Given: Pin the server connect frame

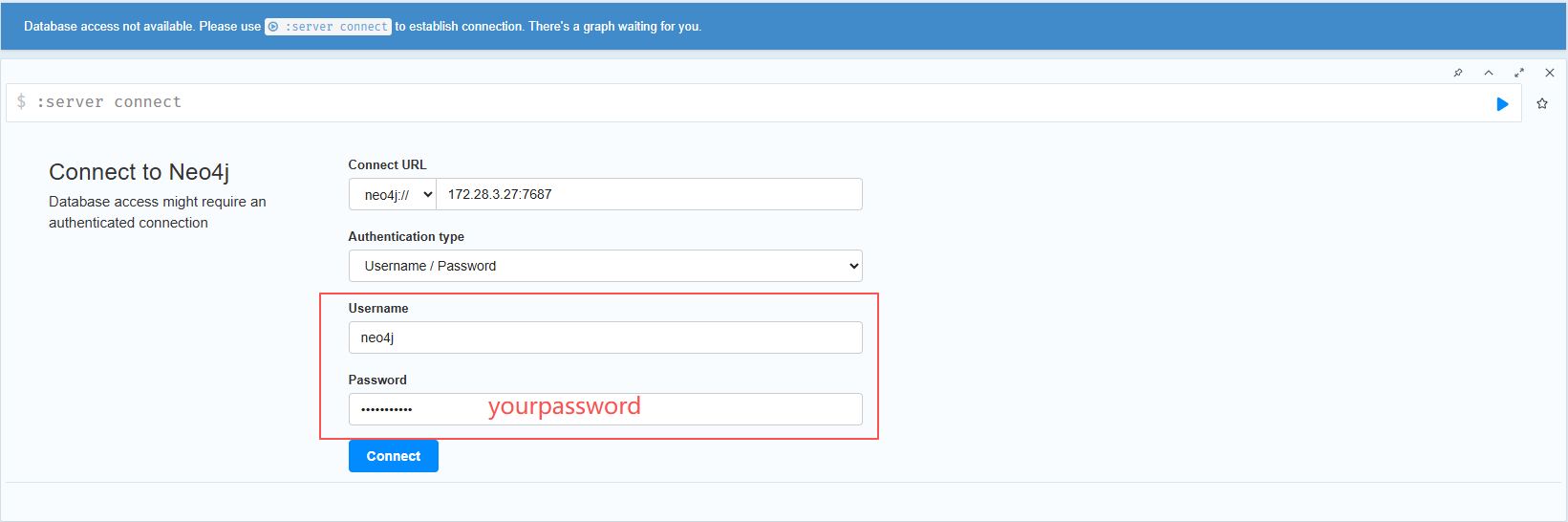Looking at the screenshot, I should 1458,73.
